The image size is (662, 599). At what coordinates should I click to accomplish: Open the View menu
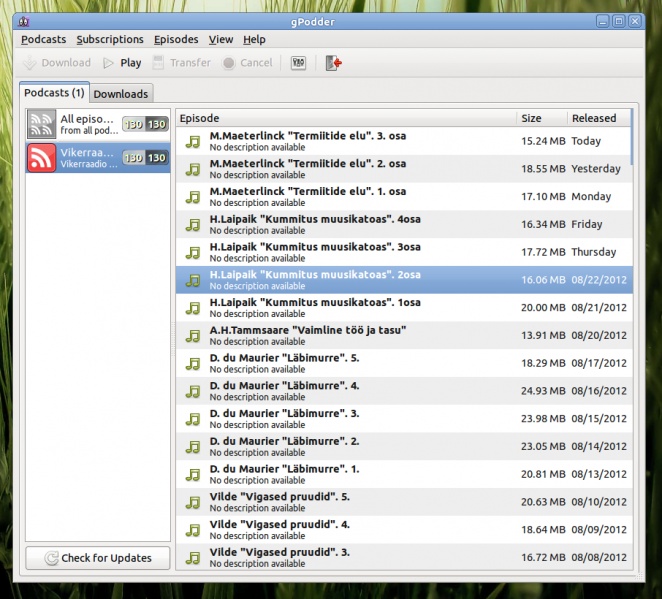click(221, 40)
